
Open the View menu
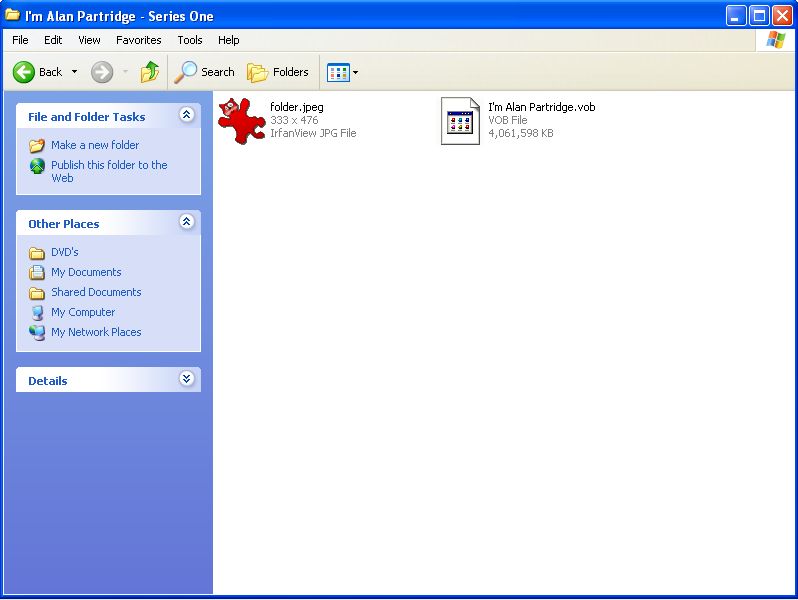[89, 40]
